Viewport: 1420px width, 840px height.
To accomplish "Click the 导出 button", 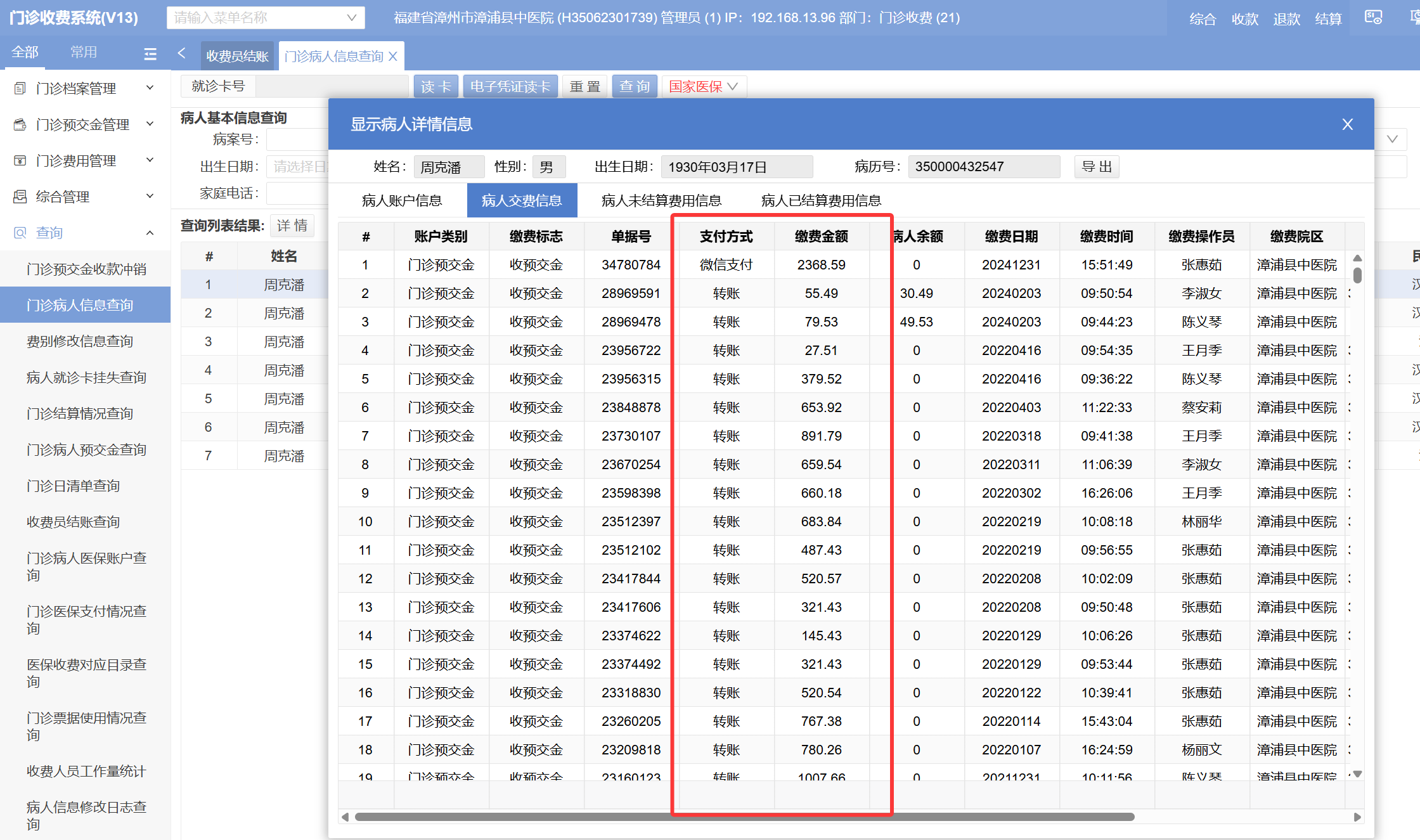I will tap(1096, 167).
